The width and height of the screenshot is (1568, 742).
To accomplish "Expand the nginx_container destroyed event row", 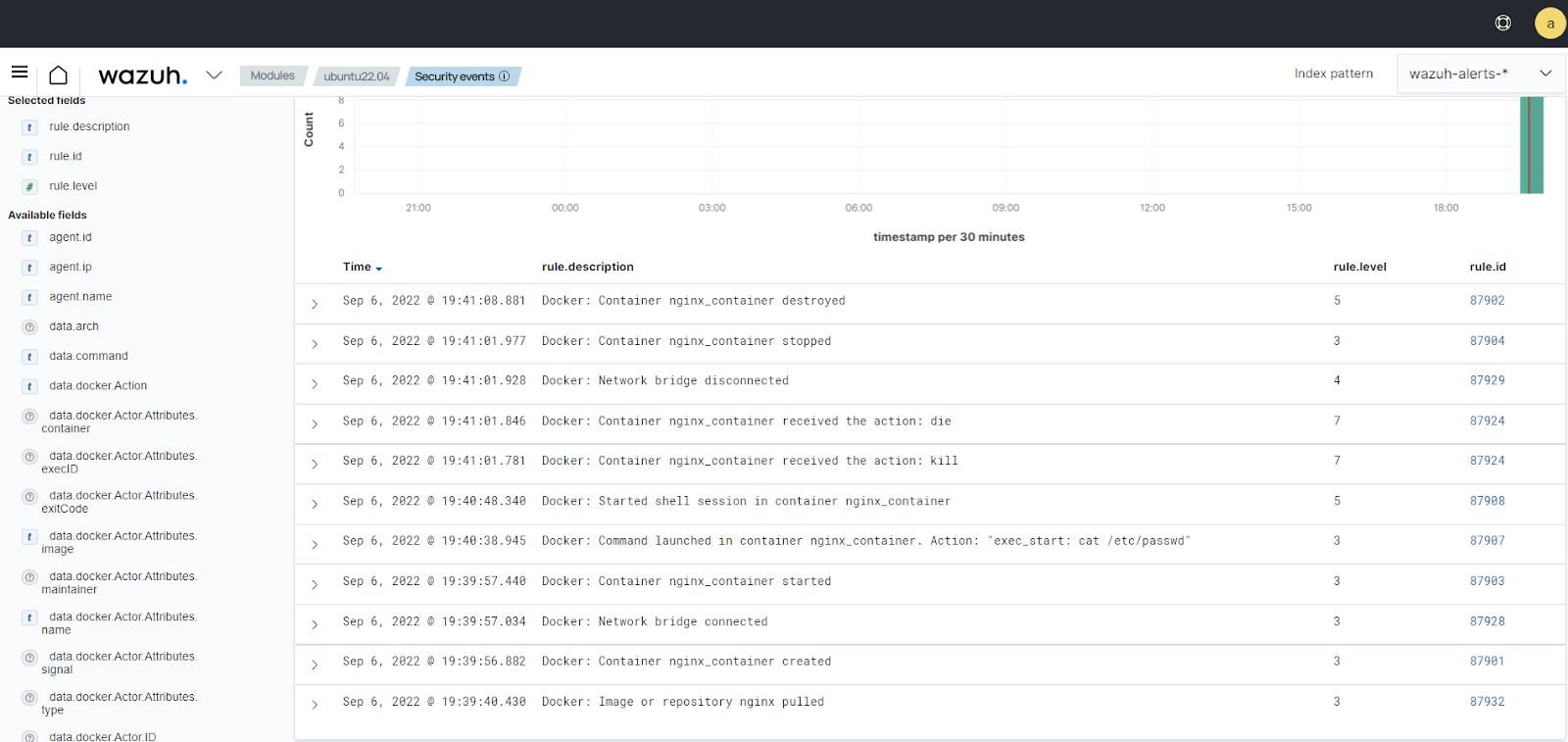I will pyautogui.click(x=315, y=304).
